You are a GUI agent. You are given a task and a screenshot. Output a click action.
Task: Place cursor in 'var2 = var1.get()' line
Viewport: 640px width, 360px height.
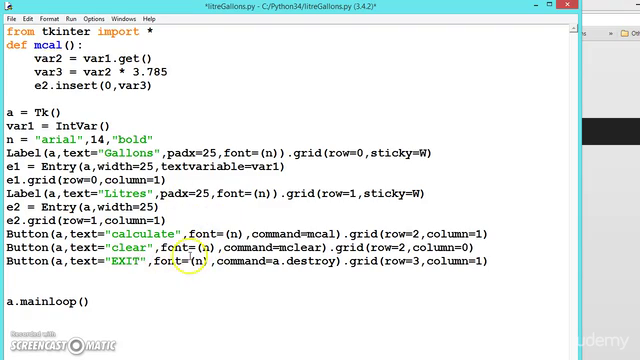[93, 58]
